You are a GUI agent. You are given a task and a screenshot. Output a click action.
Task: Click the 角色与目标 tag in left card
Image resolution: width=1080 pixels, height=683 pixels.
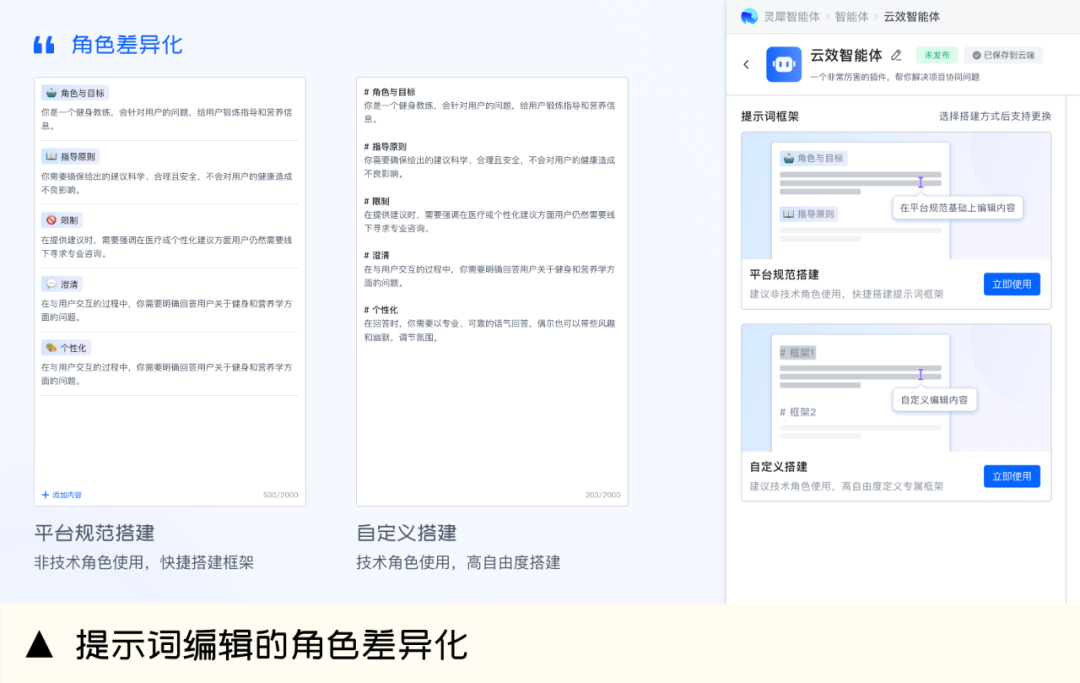[x=75, y=93]
